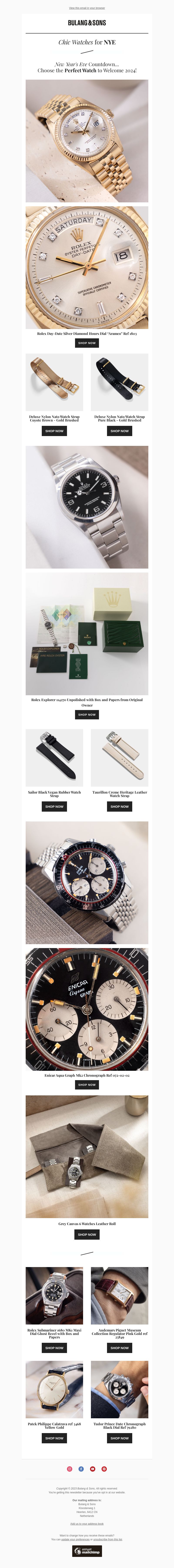
Task: Click the Intuit Mailchimp badge
Action: (87, 1551)
